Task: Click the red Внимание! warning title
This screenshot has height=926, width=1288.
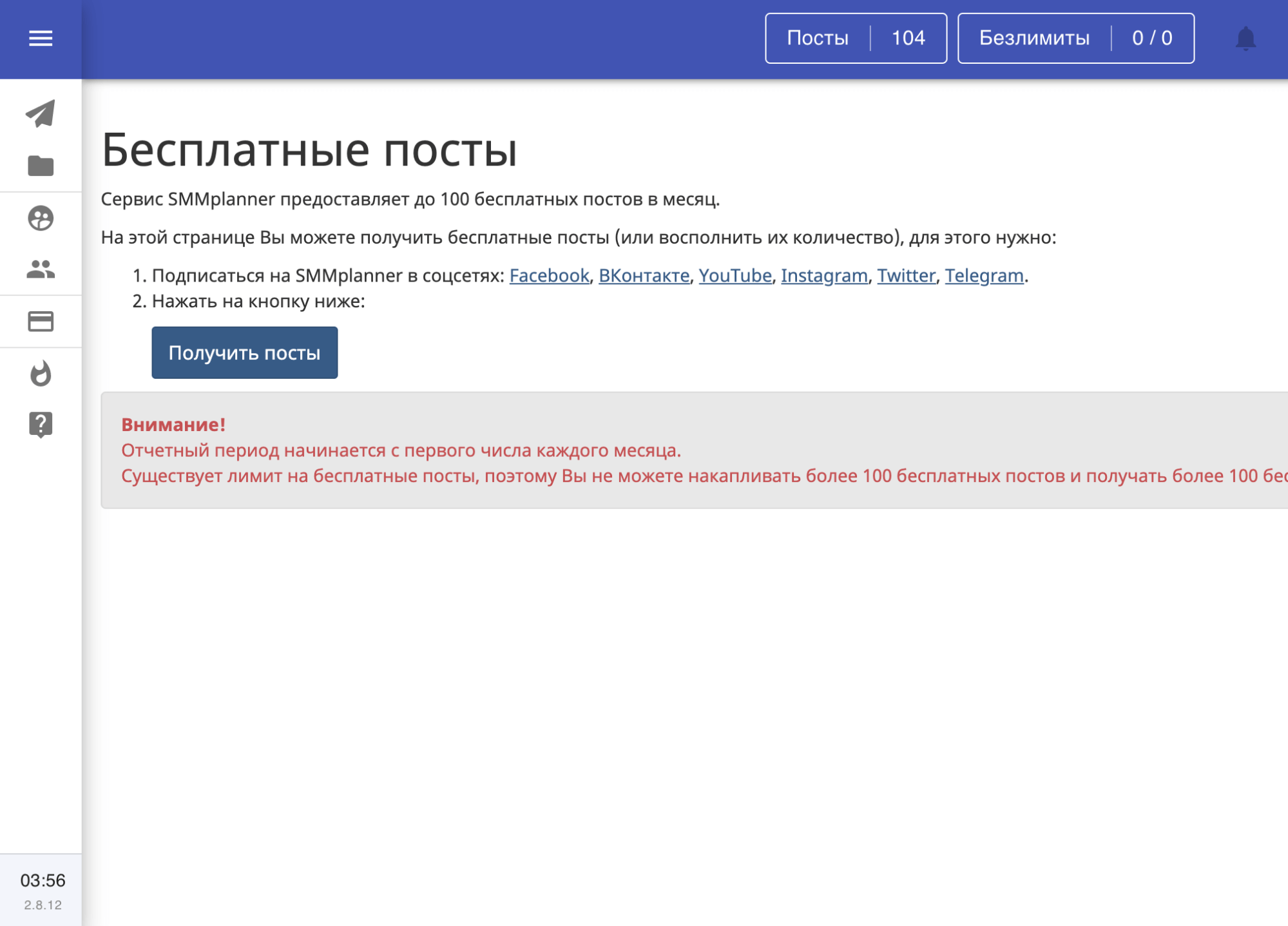Action: (173, 425)
